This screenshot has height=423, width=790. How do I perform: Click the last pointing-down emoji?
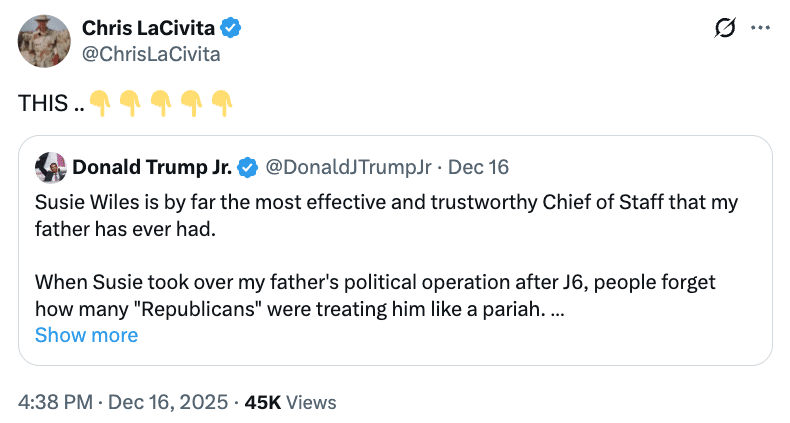click(x=222, y=102)
